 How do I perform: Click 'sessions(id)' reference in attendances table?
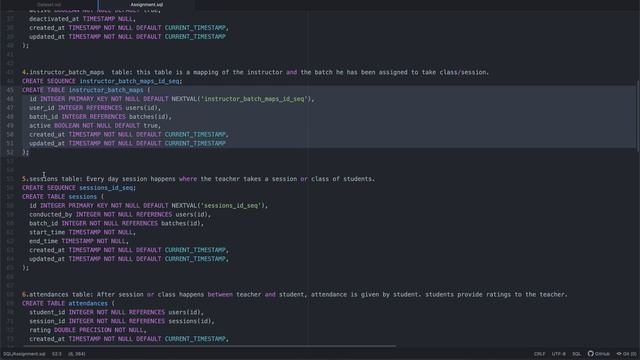click(x=189, y=321)
